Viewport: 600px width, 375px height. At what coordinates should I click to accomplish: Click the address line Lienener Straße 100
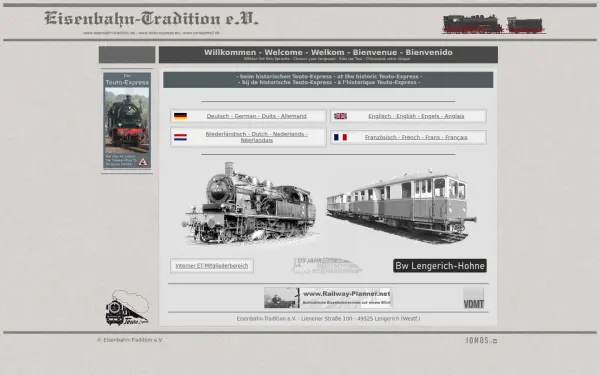328,318
